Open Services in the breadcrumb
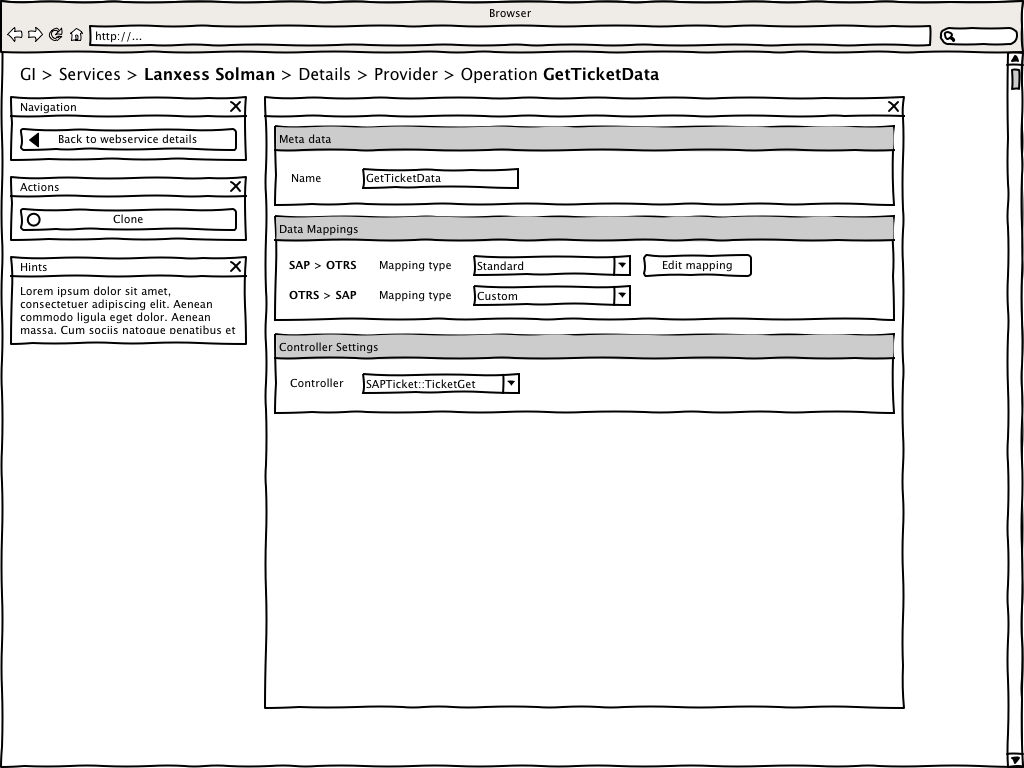Image resolution: width=1024 pixels, height=768 pixels. click(89, 75)
